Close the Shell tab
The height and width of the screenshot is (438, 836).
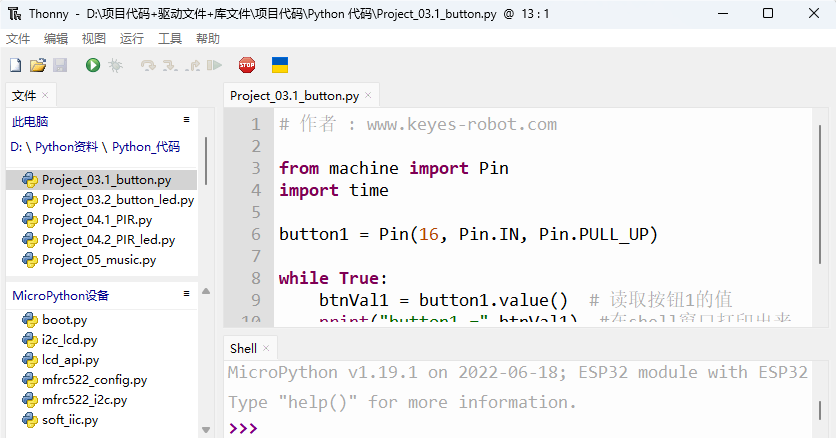click(x=266, y=348)
